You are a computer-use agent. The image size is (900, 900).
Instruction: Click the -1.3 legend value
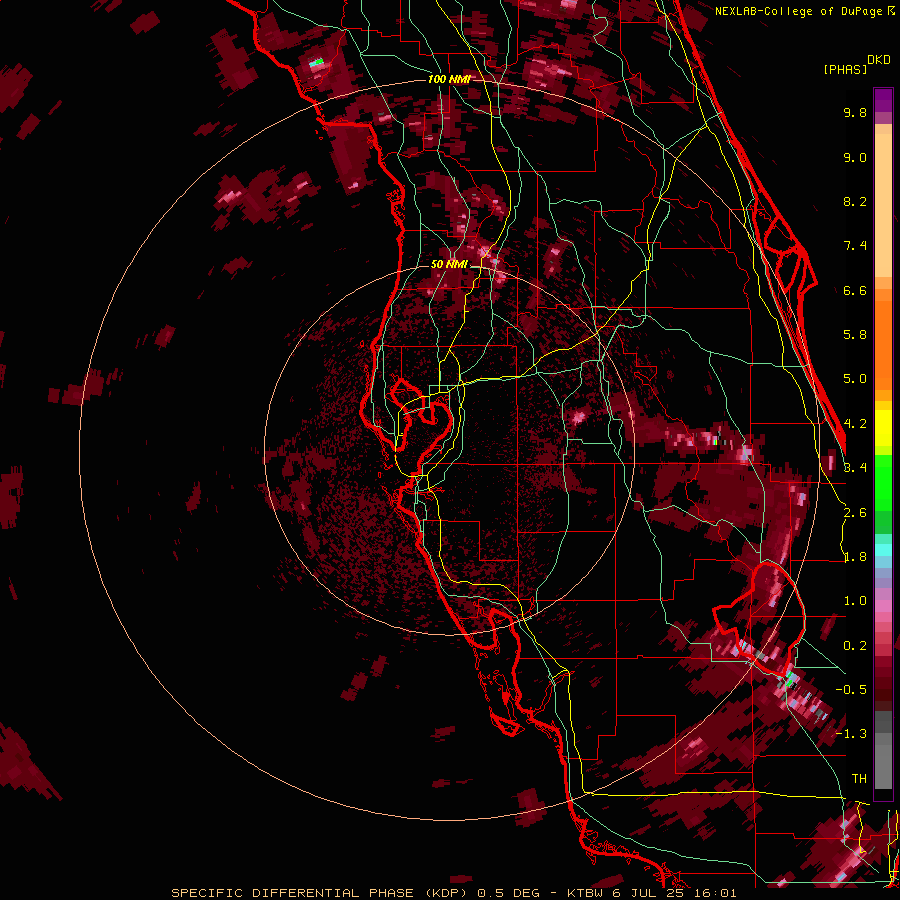click(x=851, y=734)
